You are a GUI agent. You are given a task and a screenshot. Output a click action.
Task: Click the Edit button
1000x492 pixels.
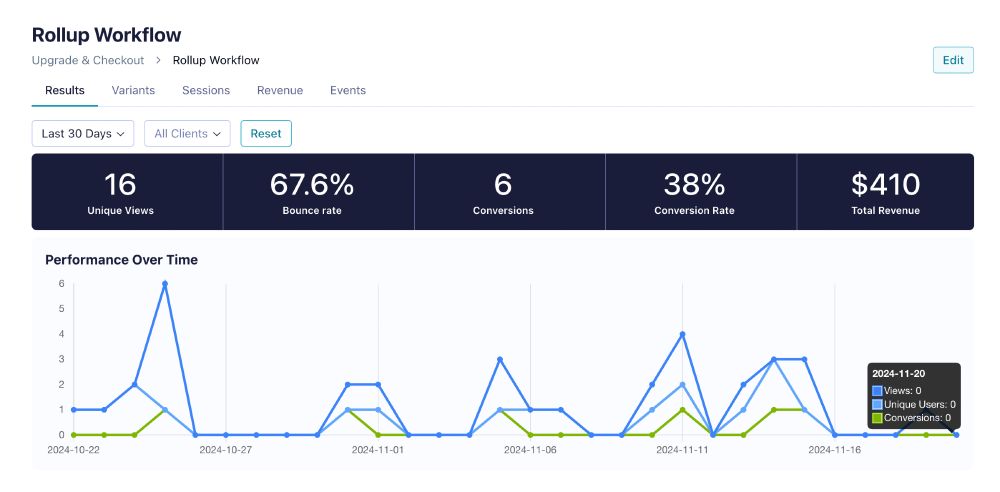pos(953,60)
